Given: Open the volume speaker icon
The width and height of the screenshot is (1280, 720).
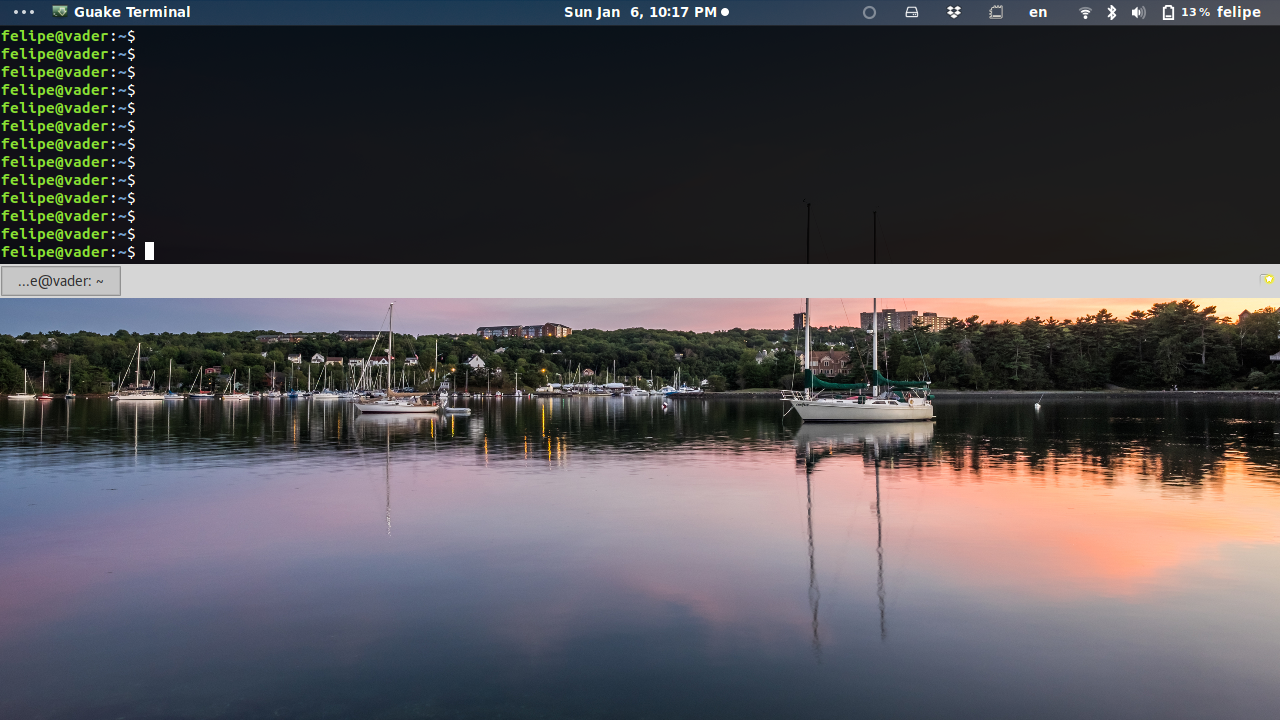Looking at the screenshot, I should tap(1138, 12).
